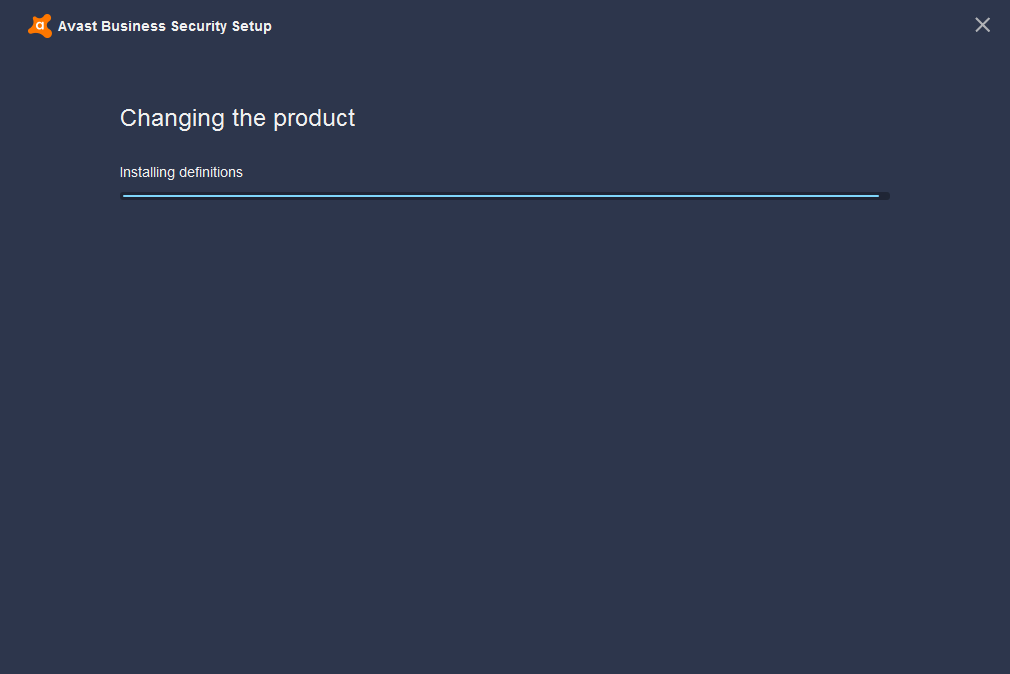
Task: Click the dark unfilled end of progress bar
Action: (x=884, y=196)
